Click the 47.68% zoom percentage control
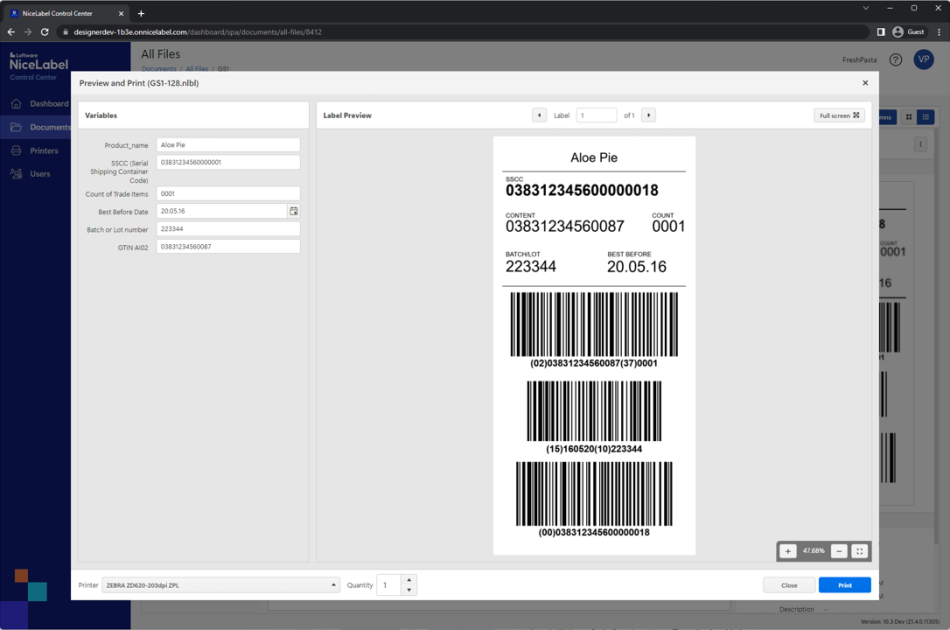The width and height of the screenshot is (950, 630). 814,550
